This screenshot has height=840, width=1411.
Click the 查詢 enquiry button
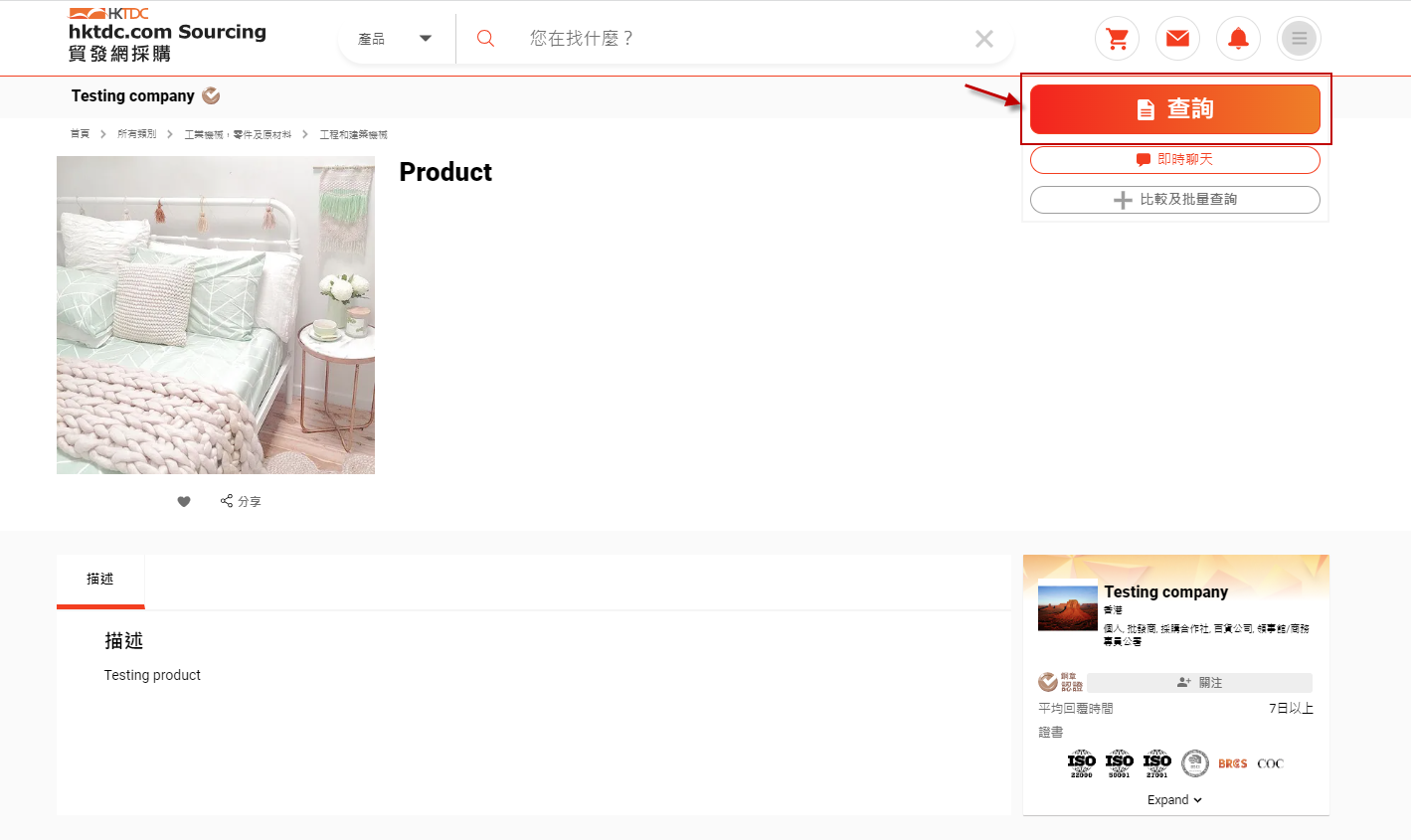1175,109
